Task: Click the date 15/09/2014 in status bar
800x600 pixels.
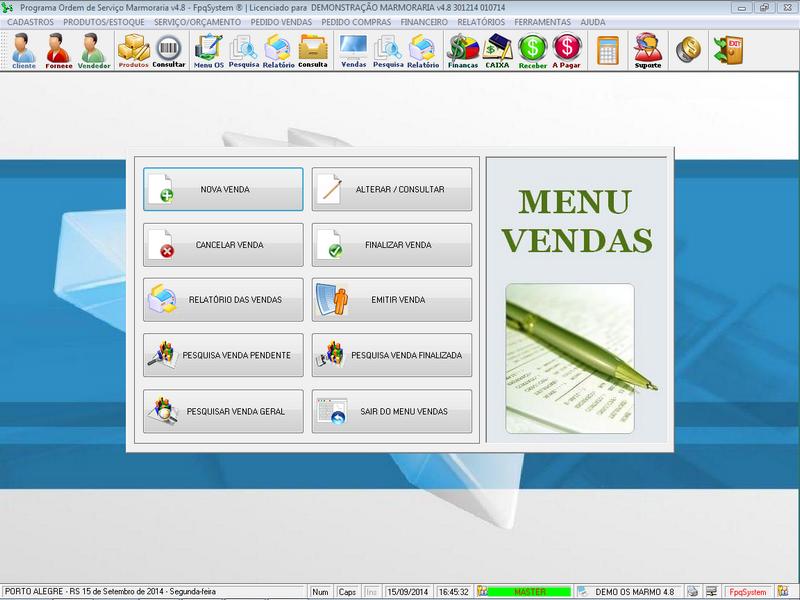Action: [407, 592]
